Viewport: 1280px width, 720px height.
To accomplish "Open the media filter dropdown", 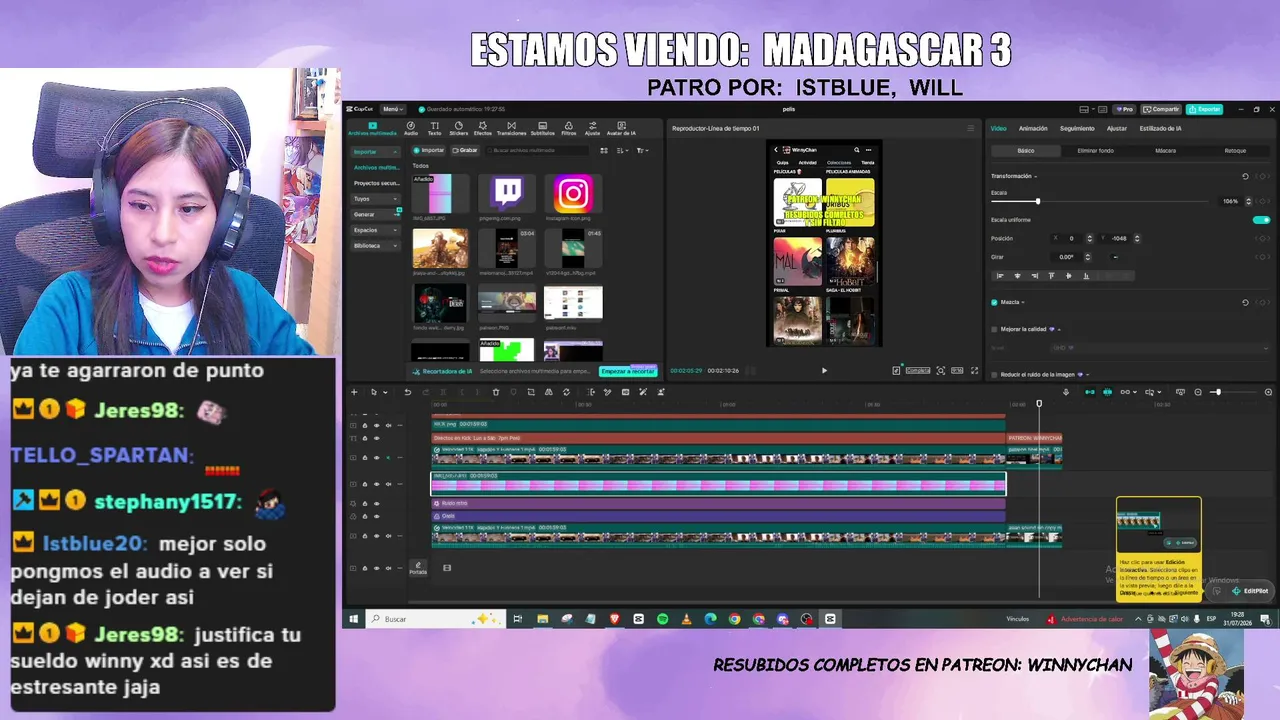I will click(642, 150).
